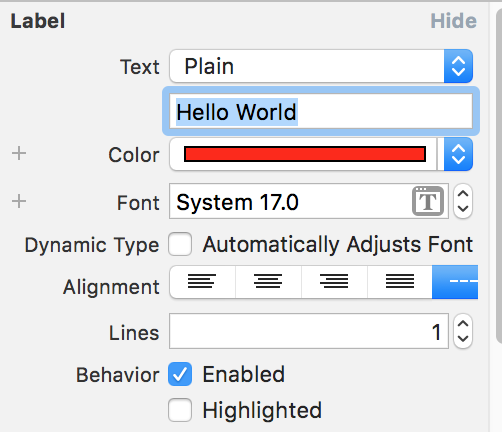Image resolution: width=502 pixels, height=432 pixels.
Task: Select justified text alignment
Action: point(400,282)
